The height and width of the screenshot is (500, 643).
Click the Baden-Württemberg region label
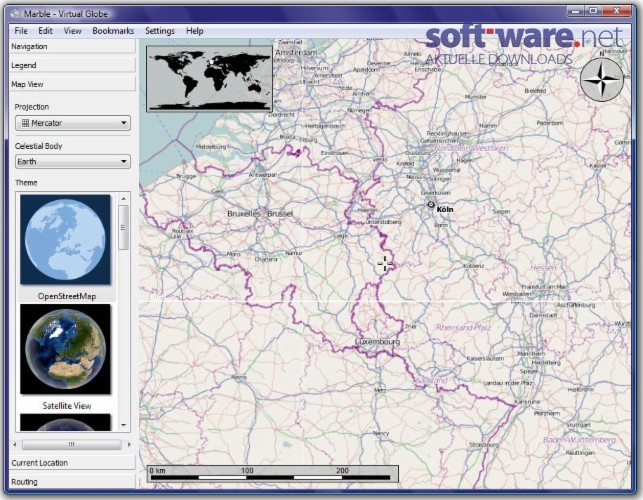pos(579,440)
